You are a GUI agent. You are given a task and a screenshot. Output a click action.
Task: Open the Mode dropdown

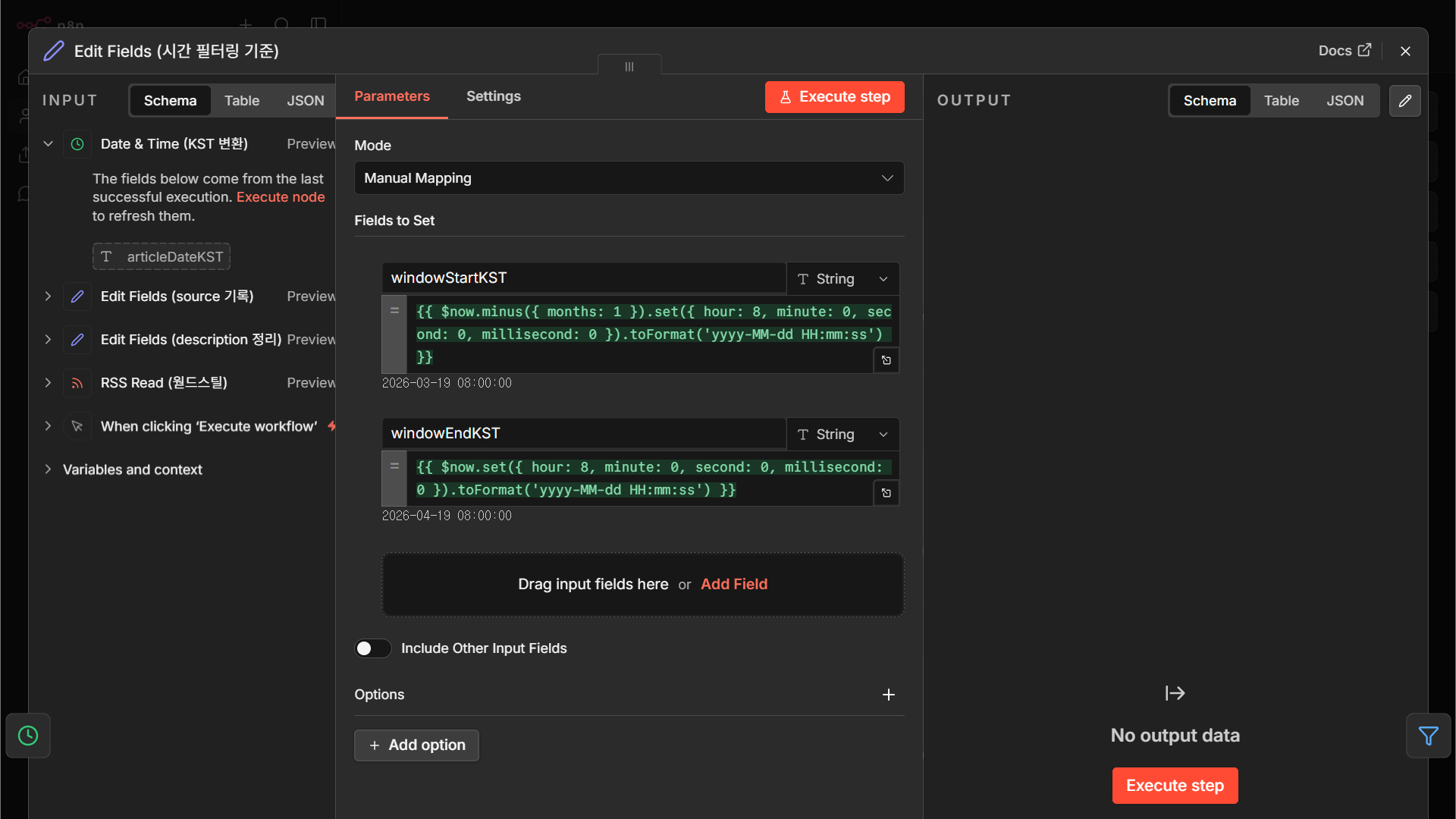click(629, 178)
